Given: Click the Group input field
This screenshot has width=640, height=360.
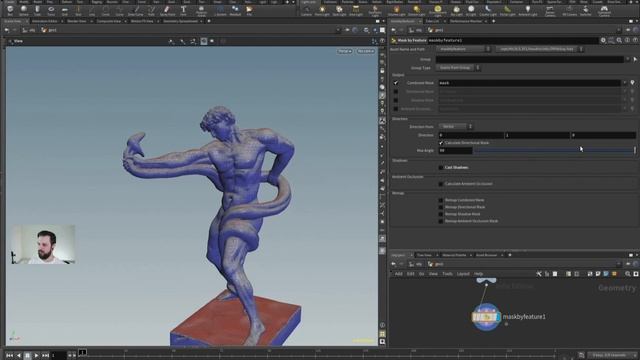Looking at the screenshot, I should coord(529,59).
